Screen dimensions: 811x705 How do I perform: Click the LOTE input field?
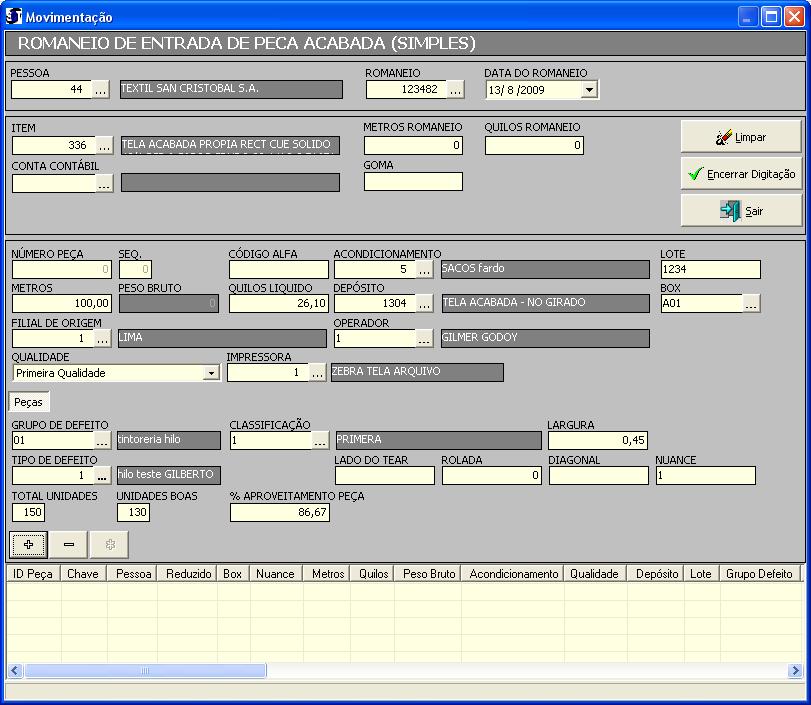(710, 270)
